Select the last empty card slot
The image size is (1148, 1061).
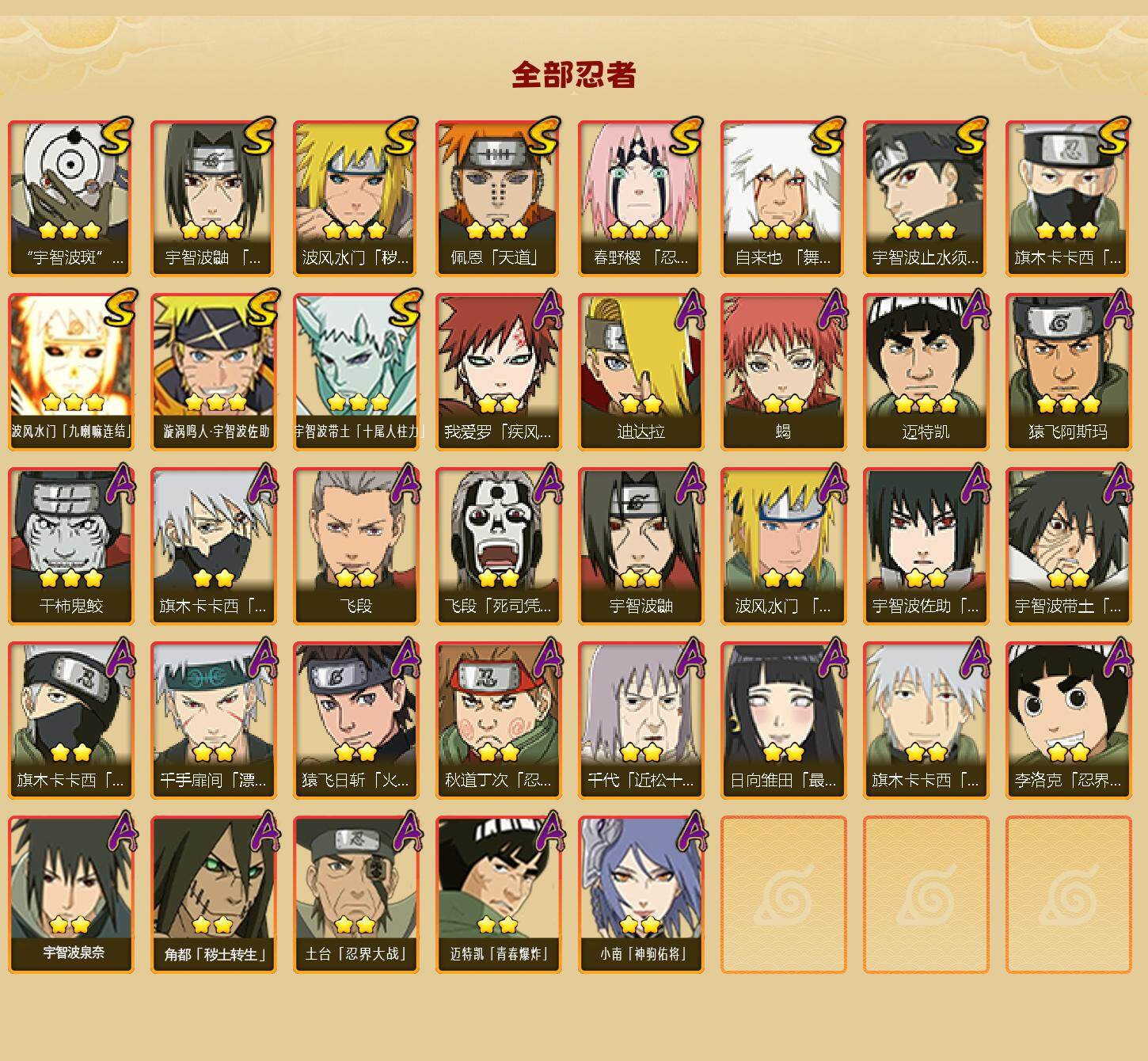(1068, 895)
